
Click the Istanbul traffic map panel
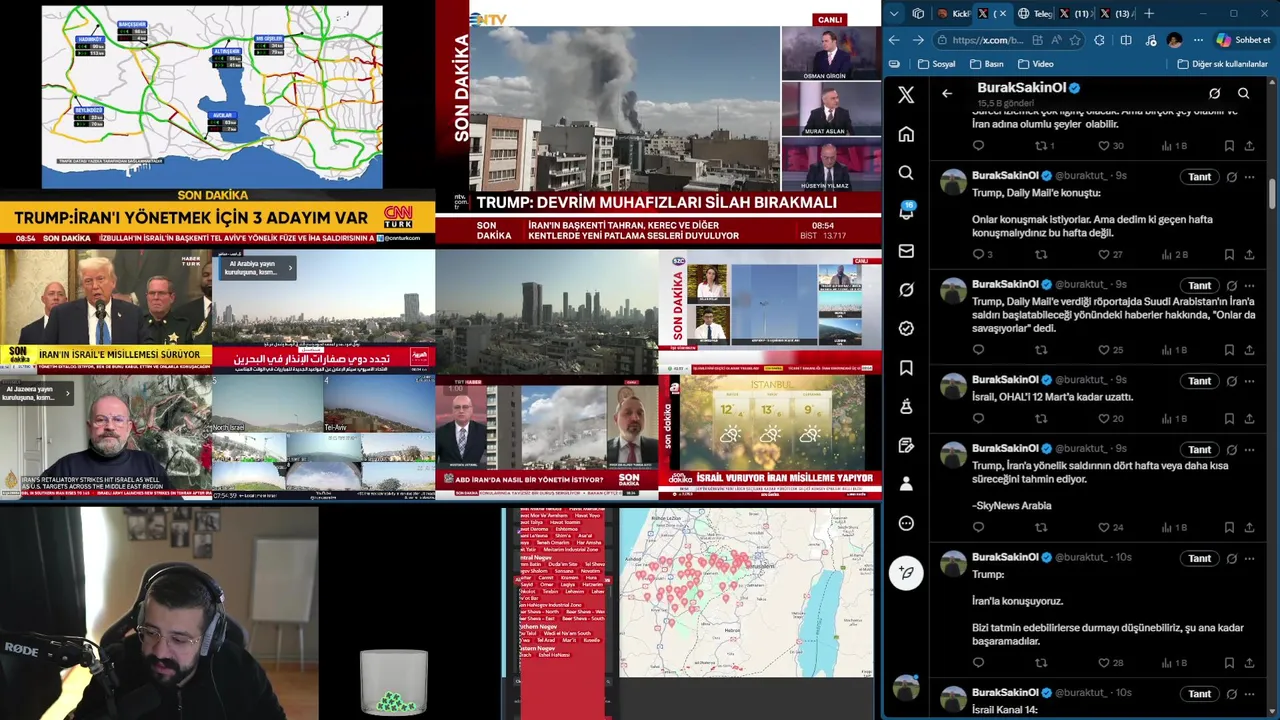212,97
